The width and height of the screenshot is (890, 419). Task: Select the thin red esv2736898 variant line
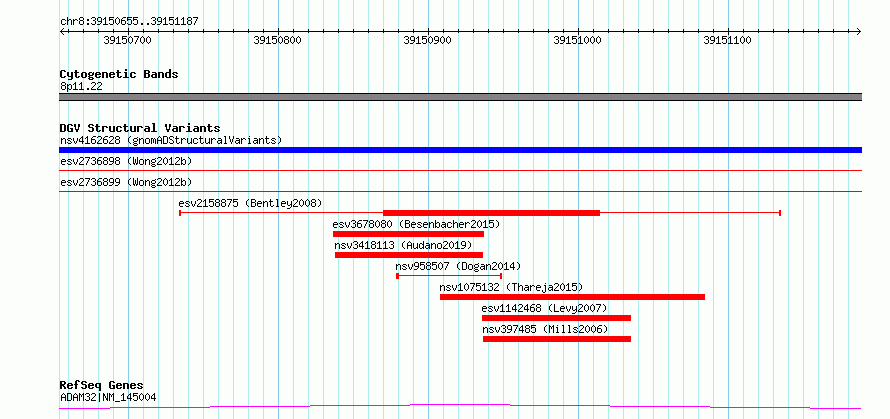(x=460, y=170)
